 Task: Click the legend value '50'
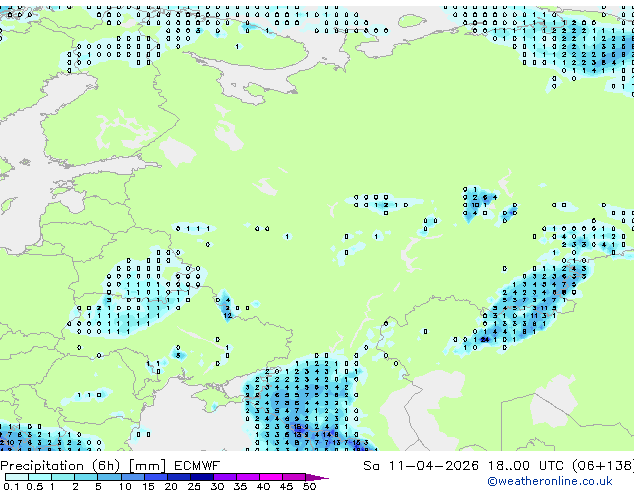tap(309, 486)
